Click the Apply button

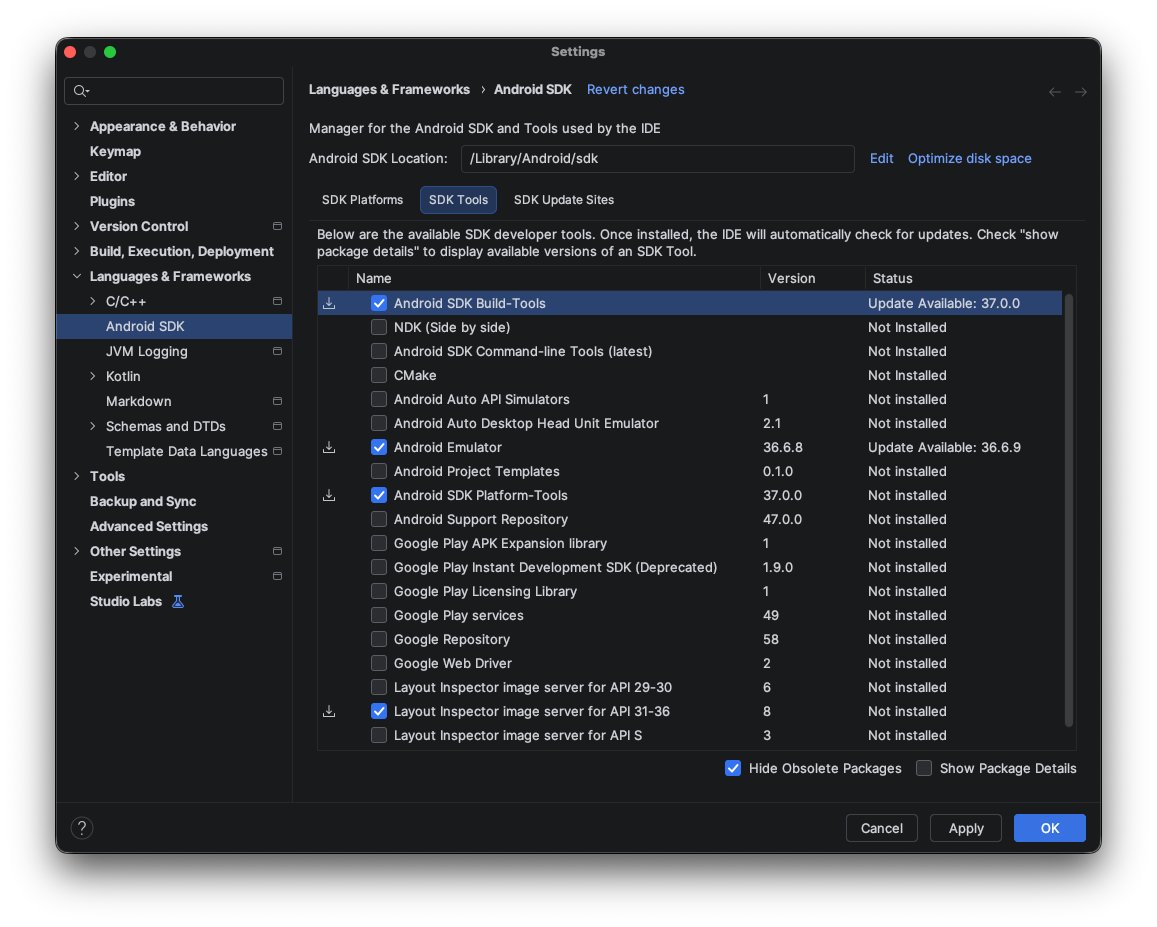pyautogui.click(x=966, y=828)
